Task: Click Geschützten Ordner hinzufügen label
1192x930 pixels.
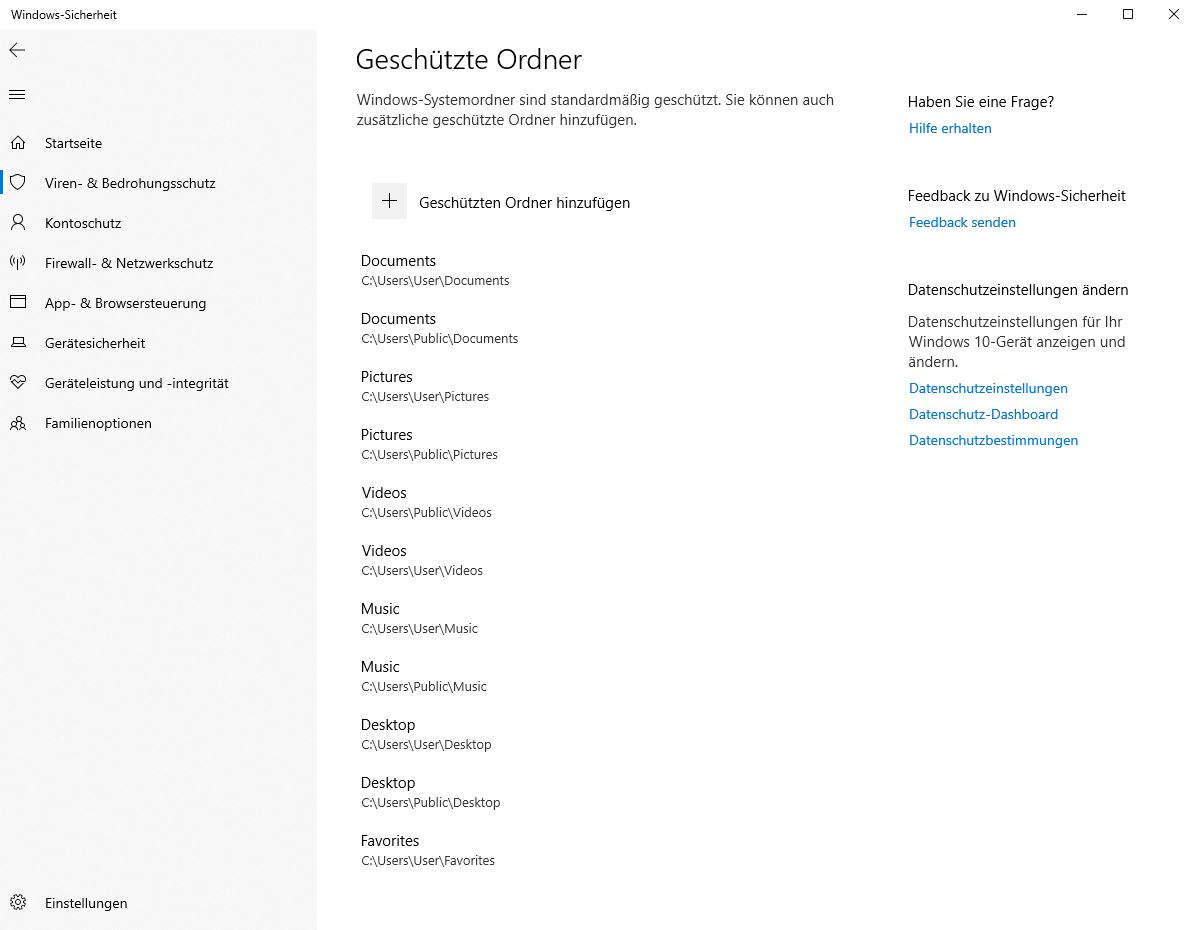Action: [x=525, y=203]
